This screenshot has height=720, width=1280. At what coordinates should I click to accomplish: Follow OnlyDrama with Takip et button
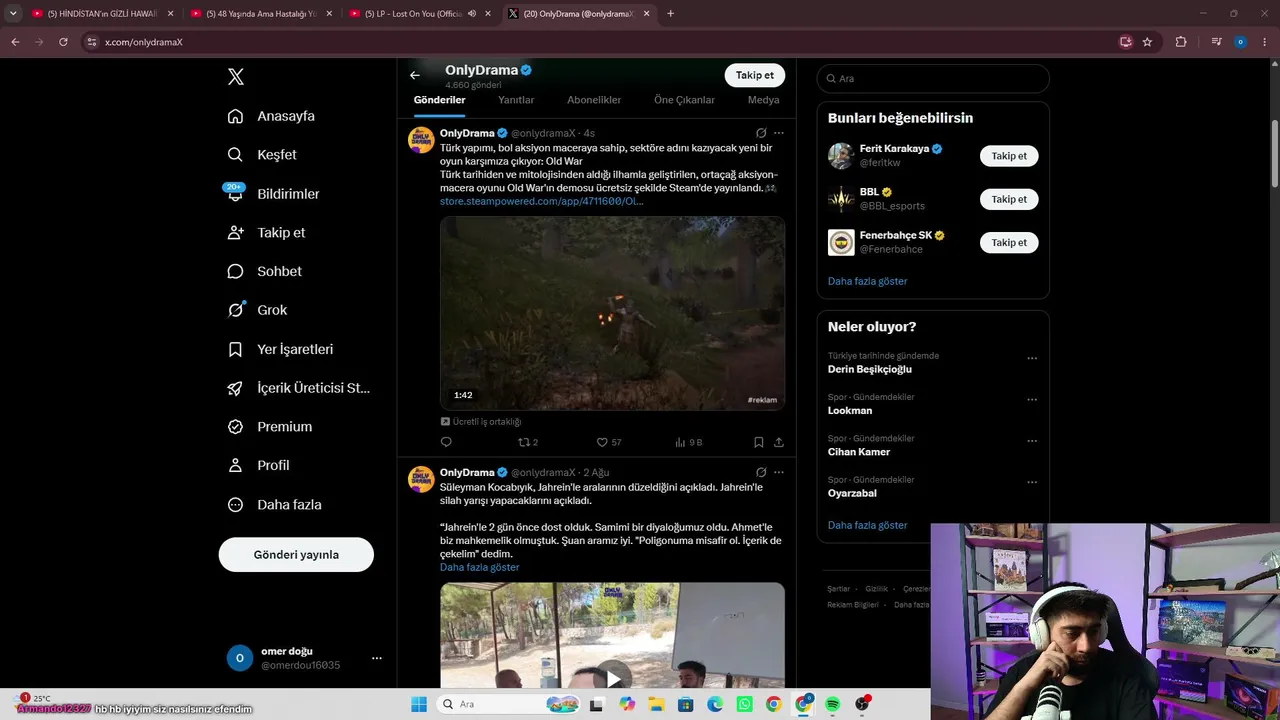(754, 75)
